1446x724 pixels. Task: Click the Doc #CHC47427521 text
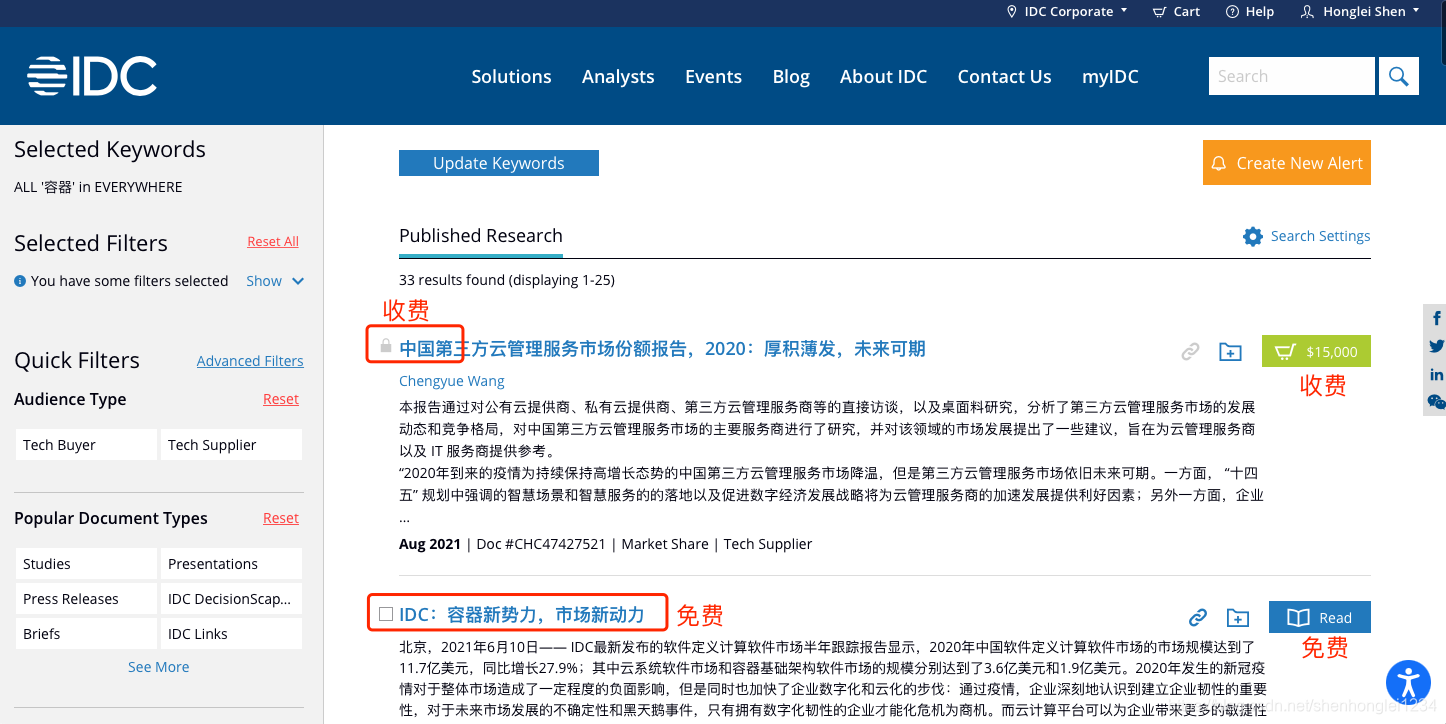pyautogui.click(x=541, y=544)
